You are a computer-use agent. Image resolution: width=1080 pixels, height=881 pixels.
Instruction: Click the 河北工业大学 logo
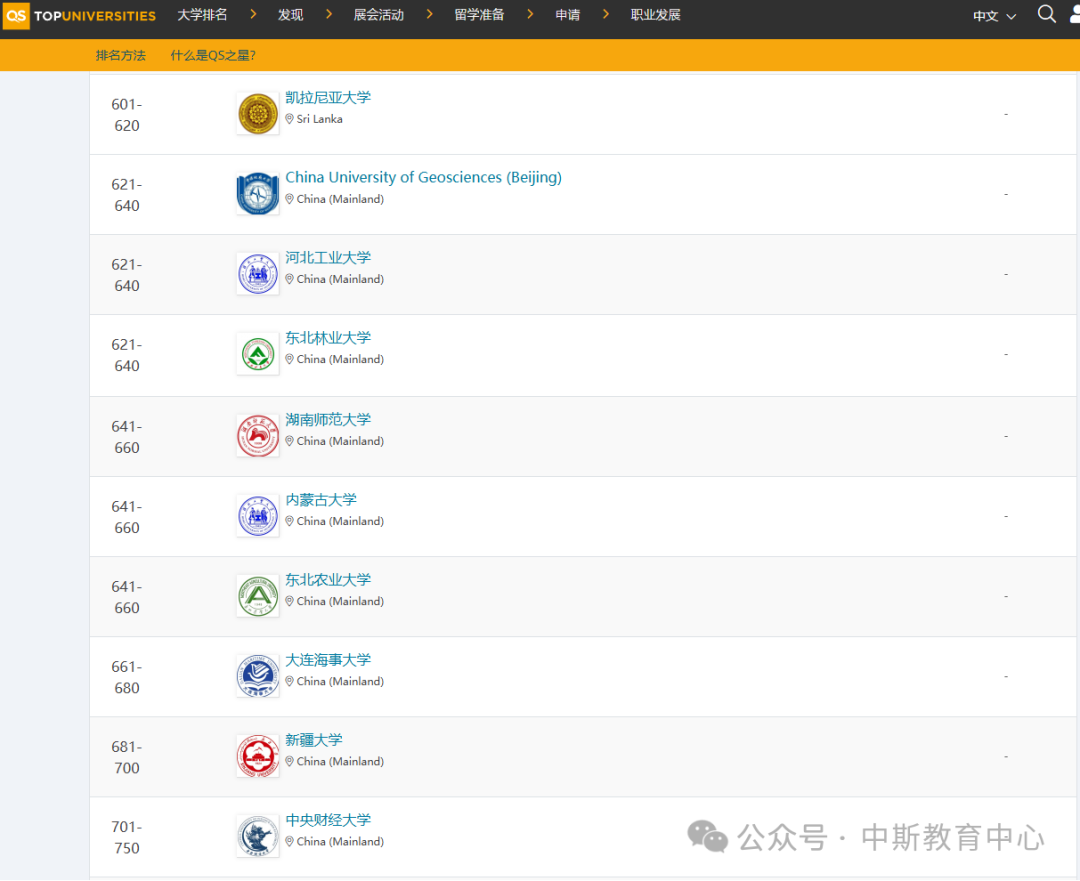click(x=258, y=273)
